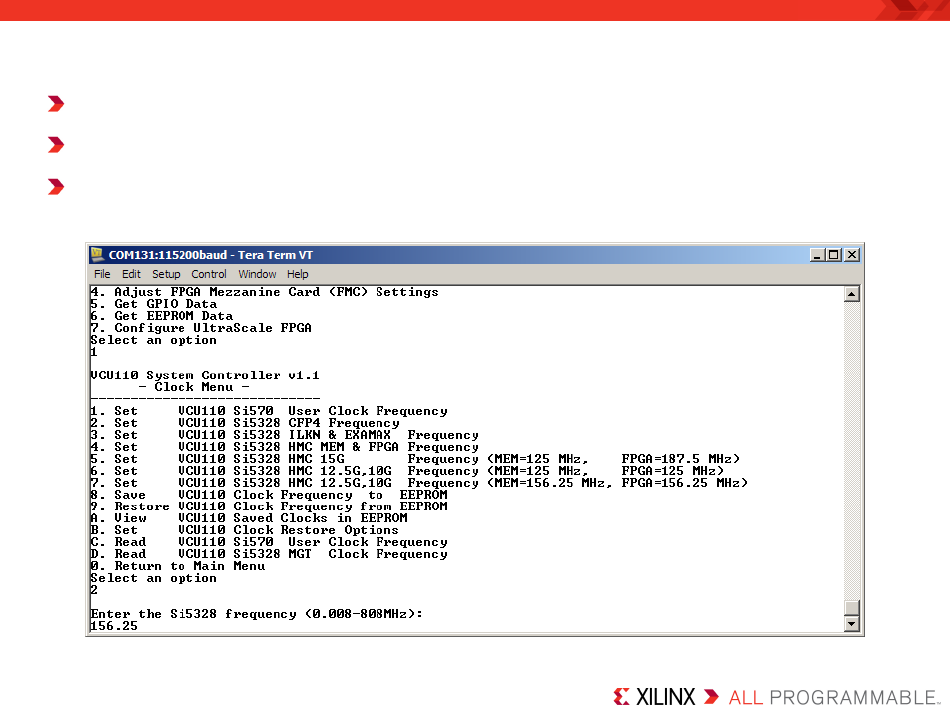
Task: Click the COM131:115200baud title text
Action: click(211, 255)
